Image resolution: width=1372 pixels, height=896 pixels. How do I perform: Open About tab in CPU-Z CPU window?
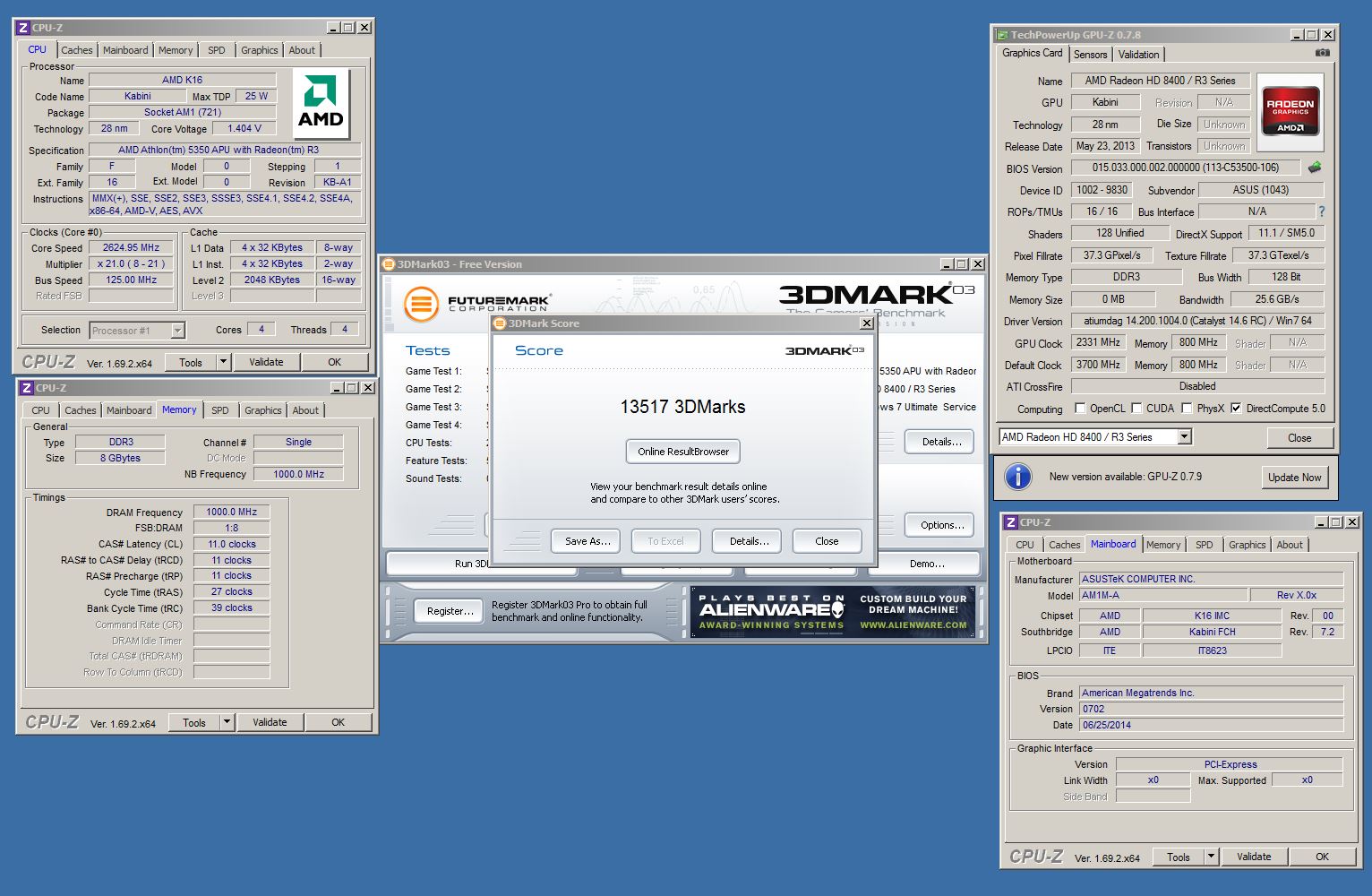[302, 50]
